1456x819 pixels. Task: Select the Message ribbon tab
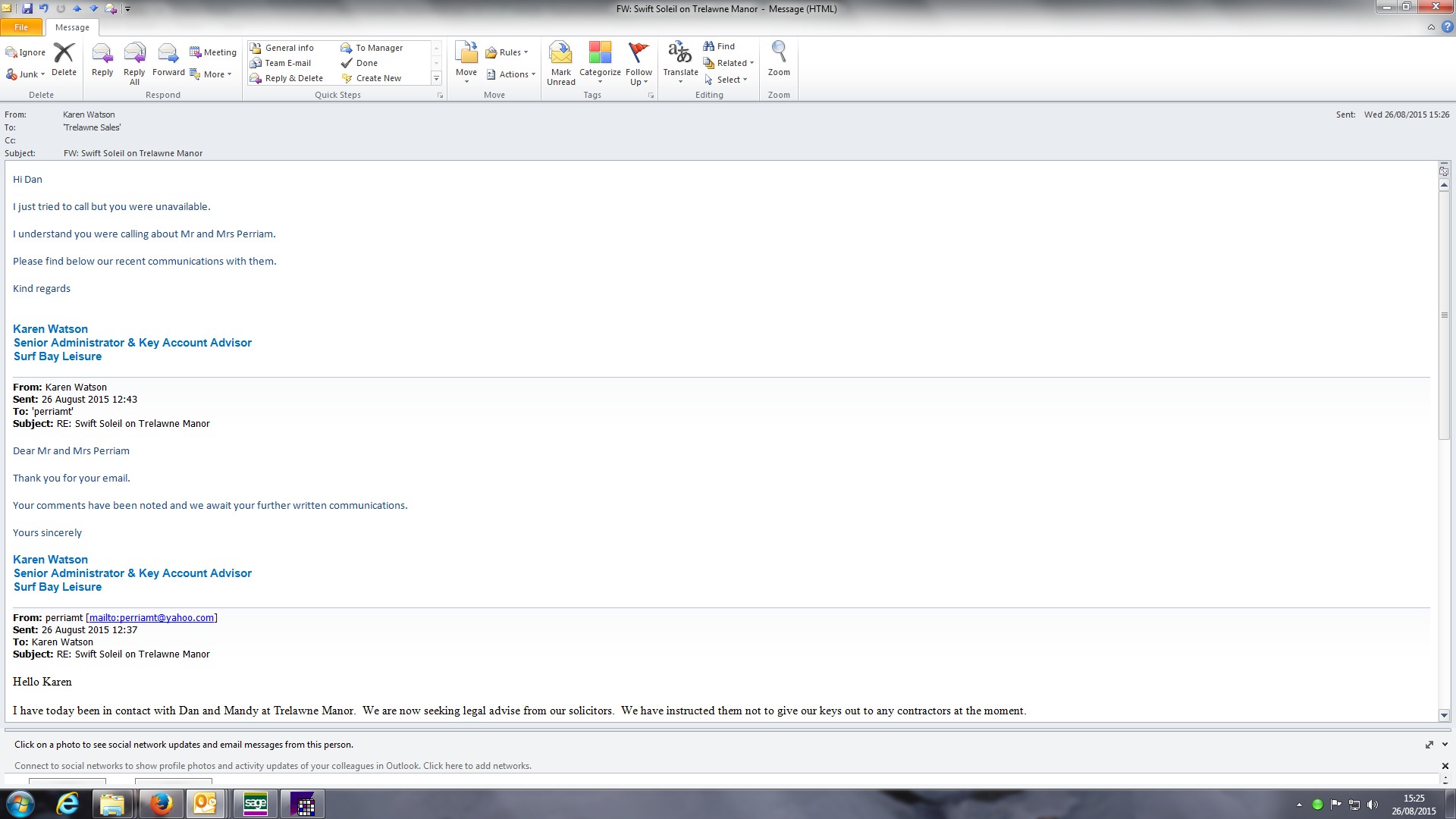pos(72,27)
